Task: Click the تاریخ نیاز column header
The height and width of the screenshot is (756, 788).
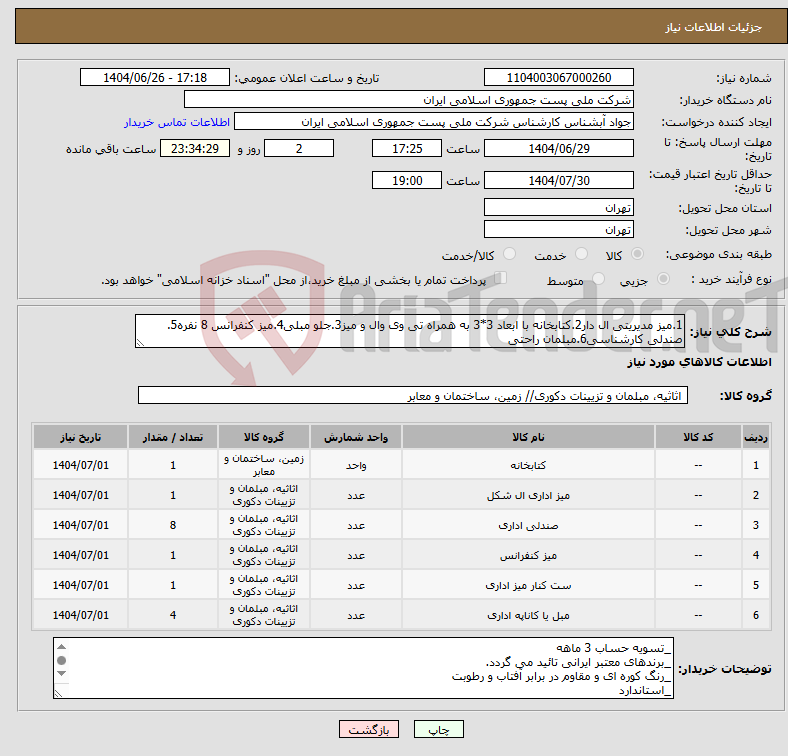Action: (80, 437)
